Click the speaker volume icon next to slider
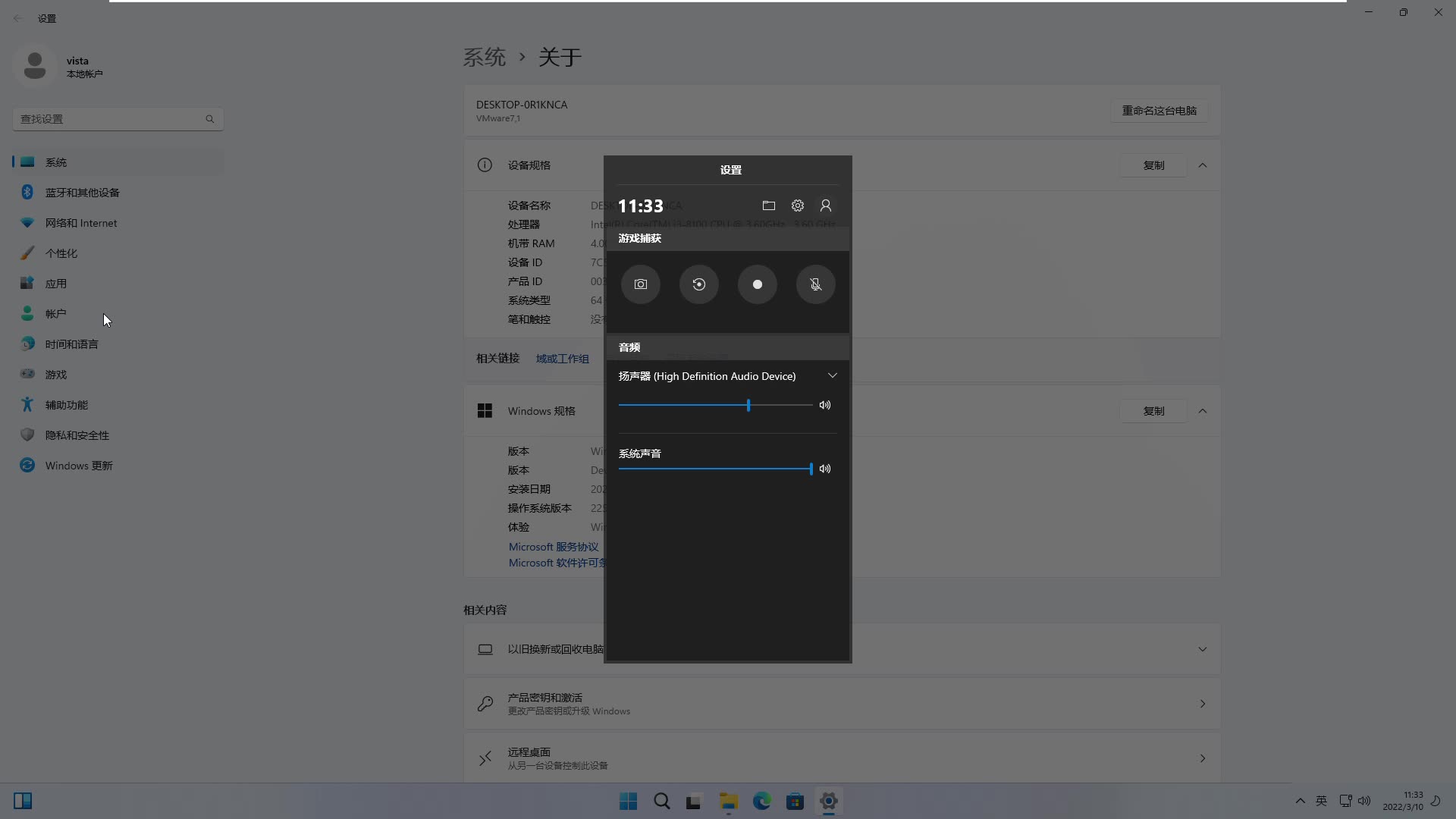 pyautogui.click(x=825, y=405)
